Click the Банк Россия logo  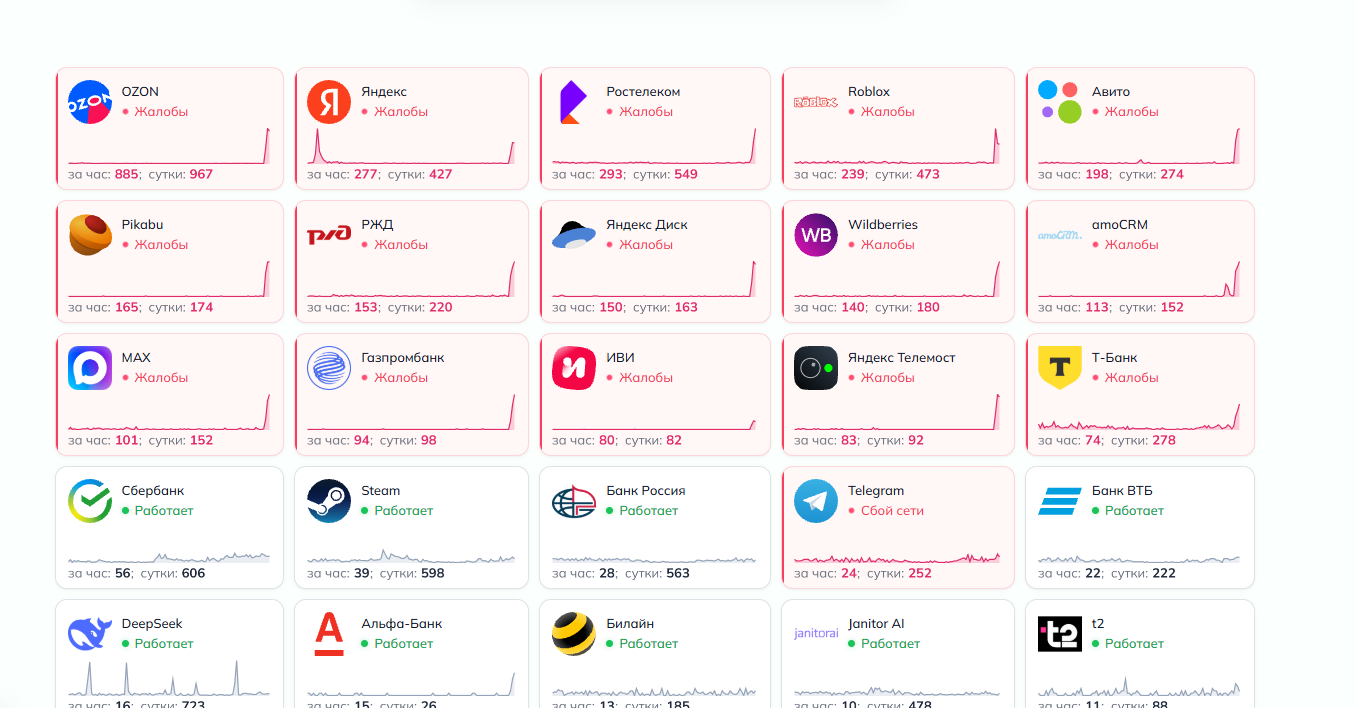tap(574, 501)
